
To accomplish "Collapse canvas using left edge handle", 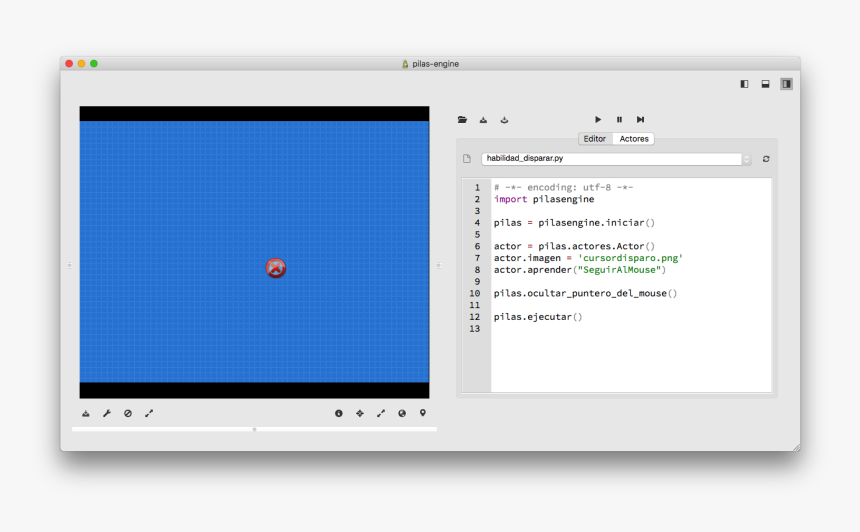I will pyautogui.click(x=69, y=265).
